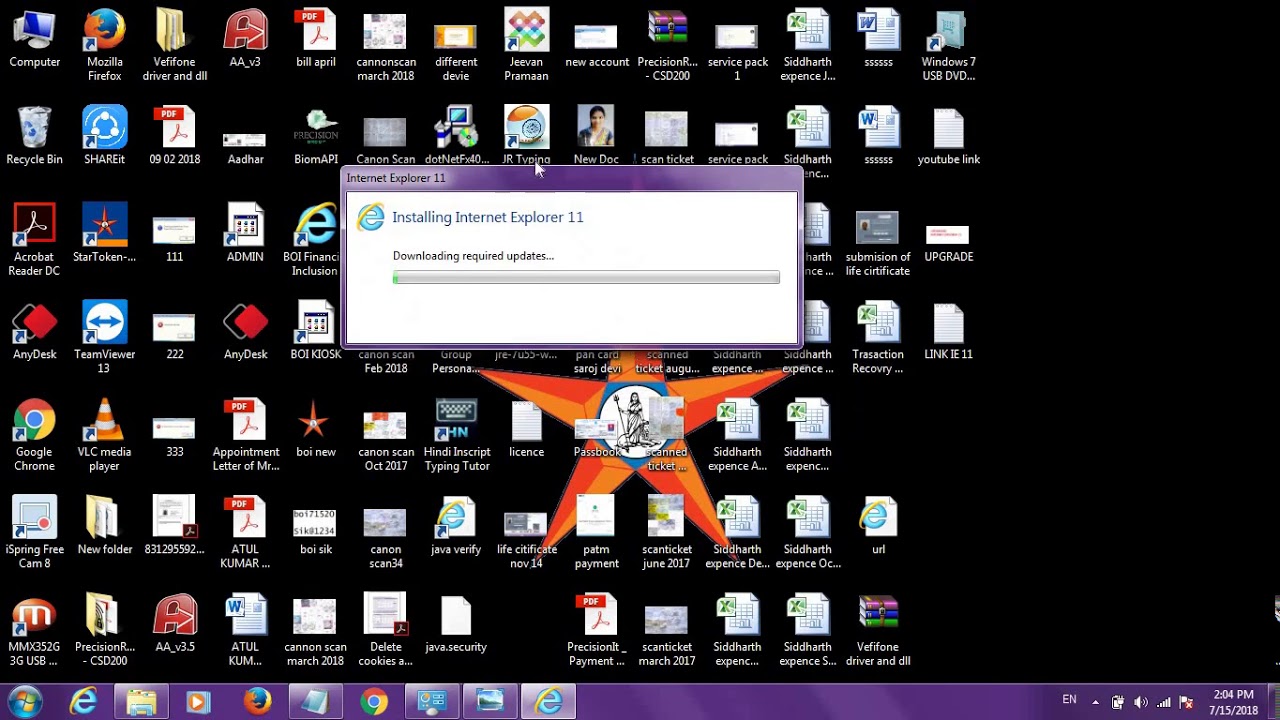Open the MMX352G 3G USB shortcut

click(x=34, y=631)
